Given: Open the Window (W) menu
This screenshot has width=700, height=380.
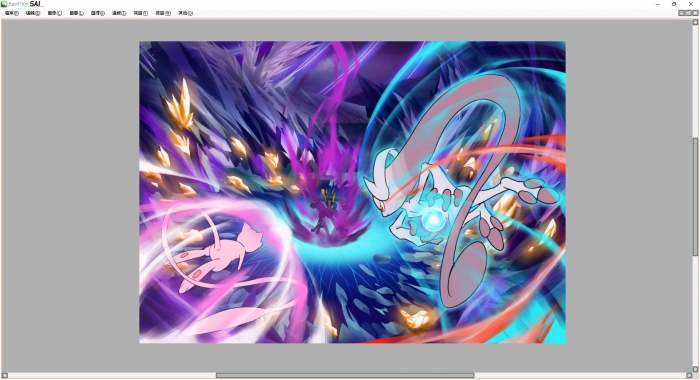Looking at the screenshot, I should pos(163,13).
